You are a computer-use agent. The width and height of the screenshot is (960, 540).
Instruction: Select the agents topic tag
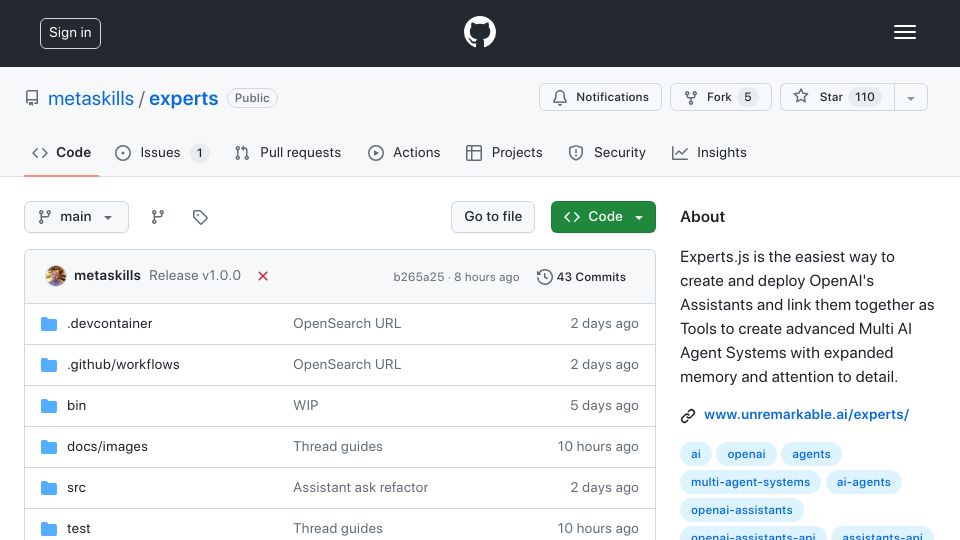811,454
